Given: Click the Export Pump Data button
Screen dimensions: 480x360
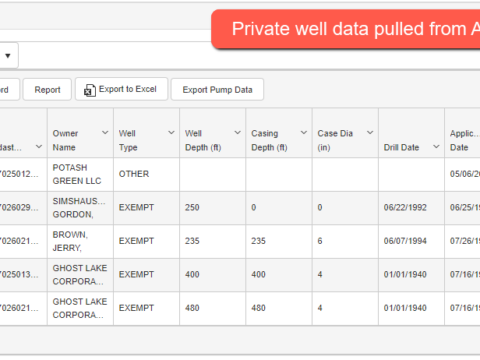Looking at the screenshot, I should coord(217,89).
